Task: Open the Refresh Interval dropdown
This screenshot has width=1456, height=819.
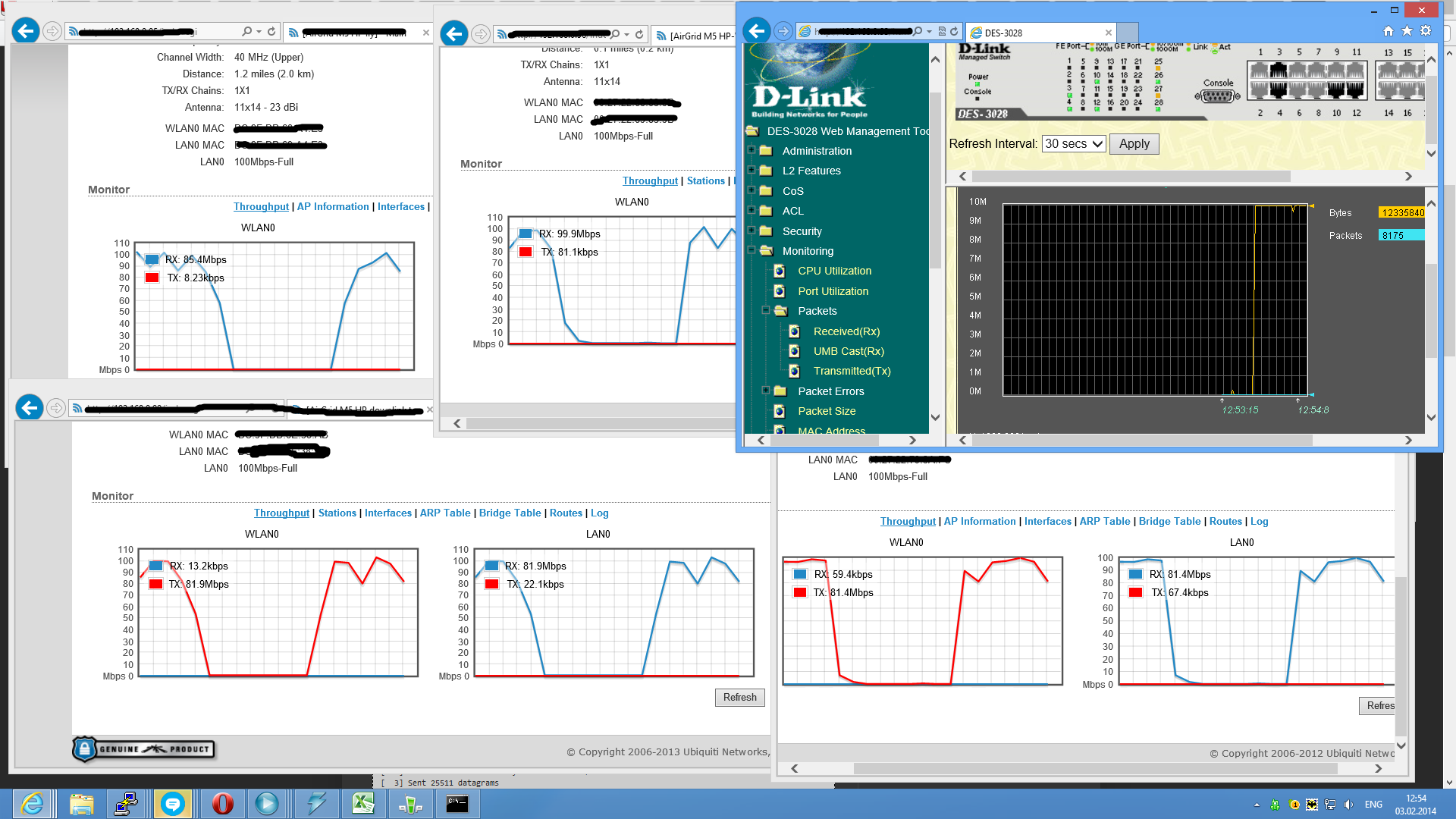Action: tap(1074, 144)
